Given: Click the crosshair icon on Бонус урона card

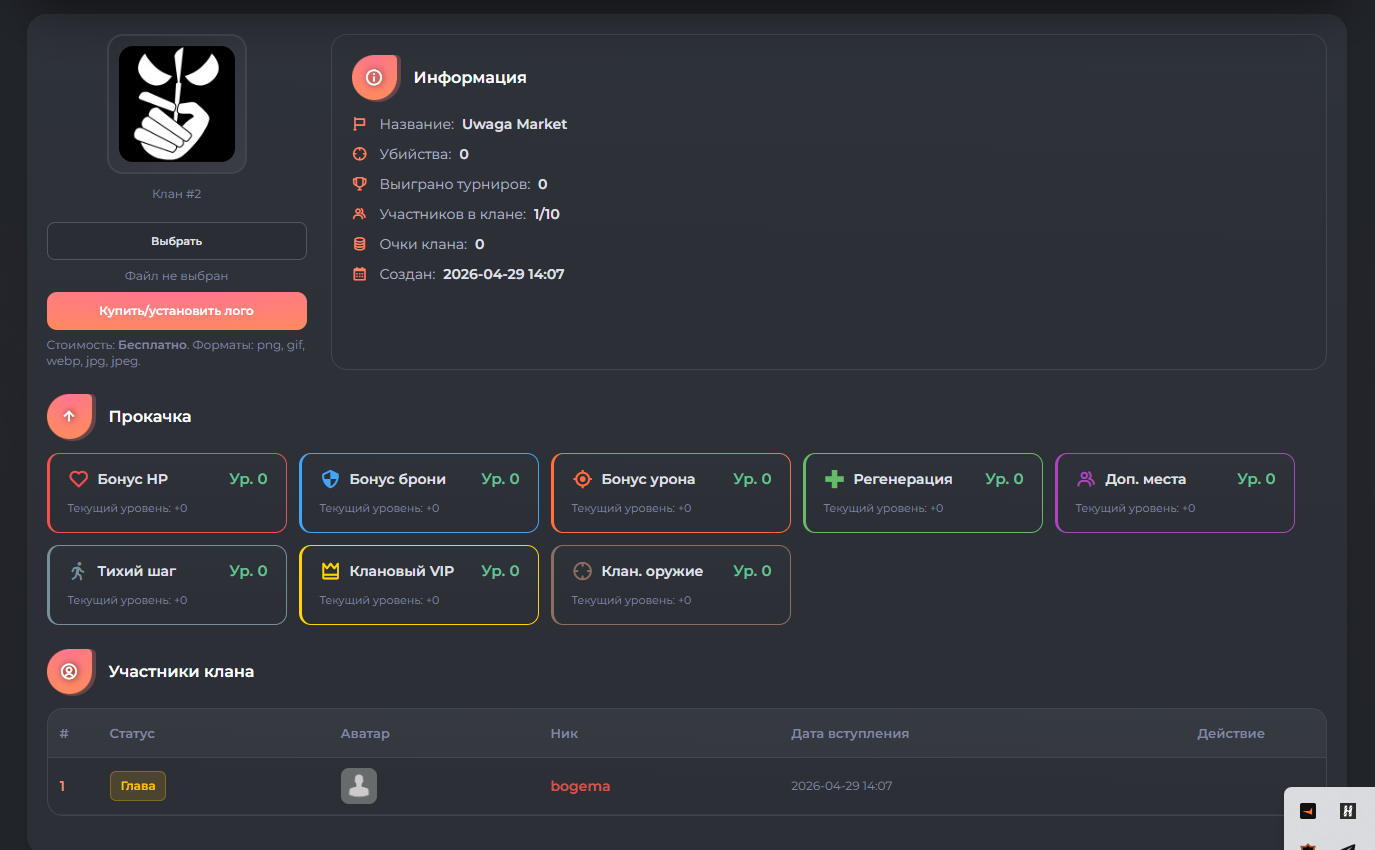Looking at the screenshot, I should [583, 479].
